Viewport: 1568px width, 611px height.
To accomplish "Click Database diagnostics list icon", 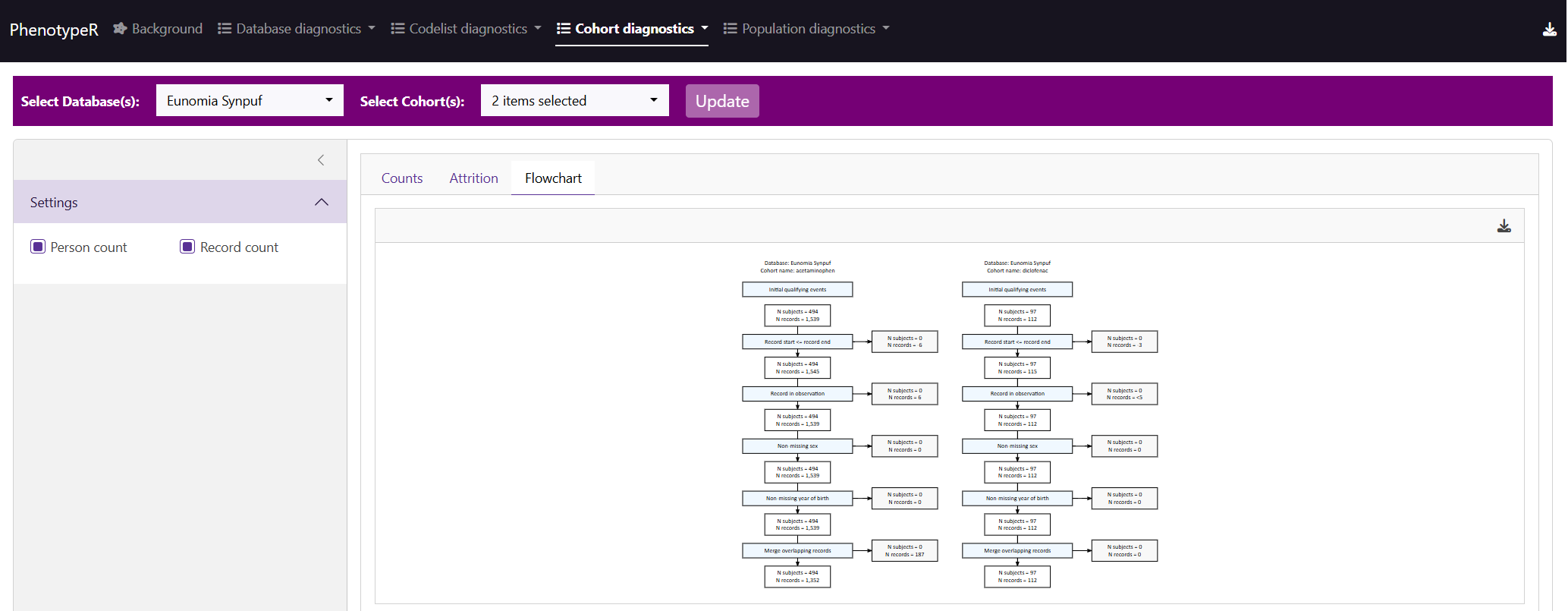I will [x=224, y=29].
